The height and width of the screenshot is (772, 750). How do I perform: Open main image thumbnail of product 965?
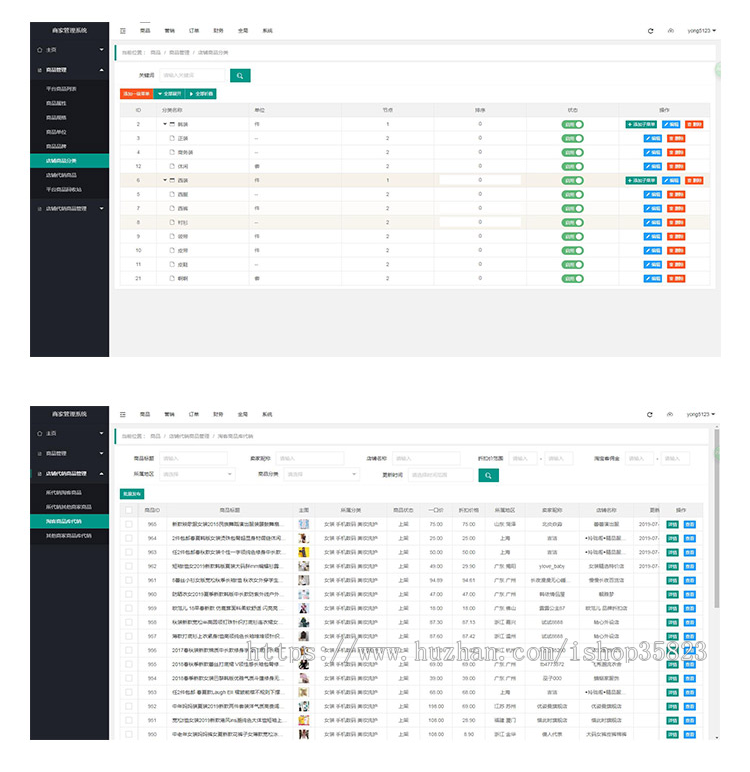coord(304,524)
